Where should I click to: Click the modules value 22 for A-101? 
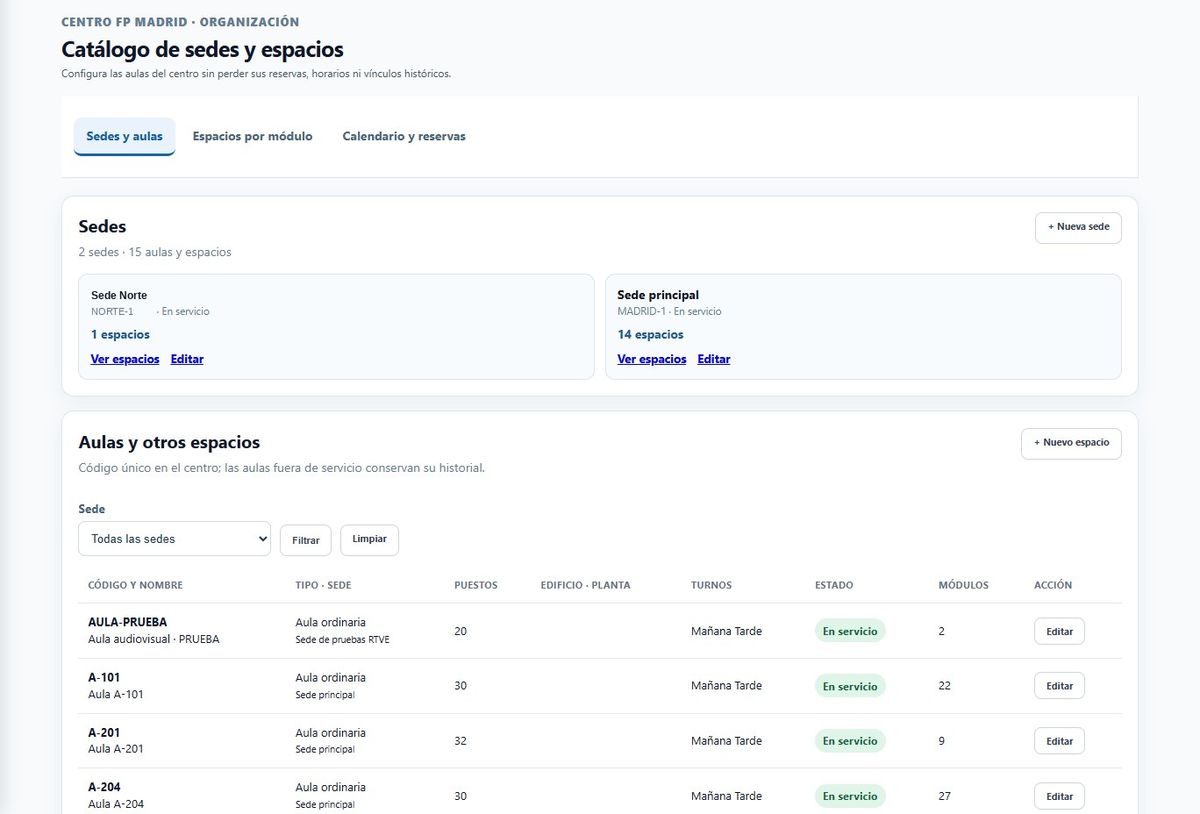coord(945,686)
